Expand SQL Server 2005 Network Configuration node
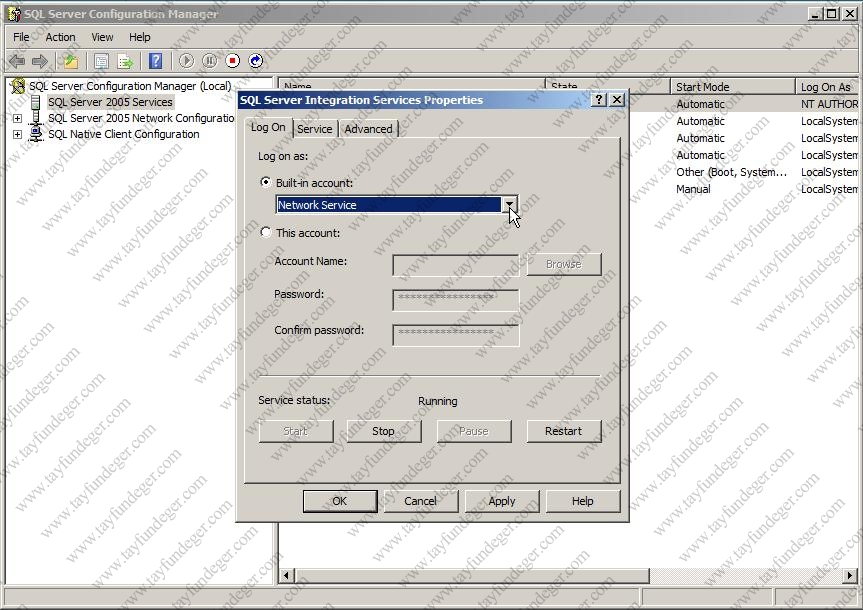 [x=17, y=118]
